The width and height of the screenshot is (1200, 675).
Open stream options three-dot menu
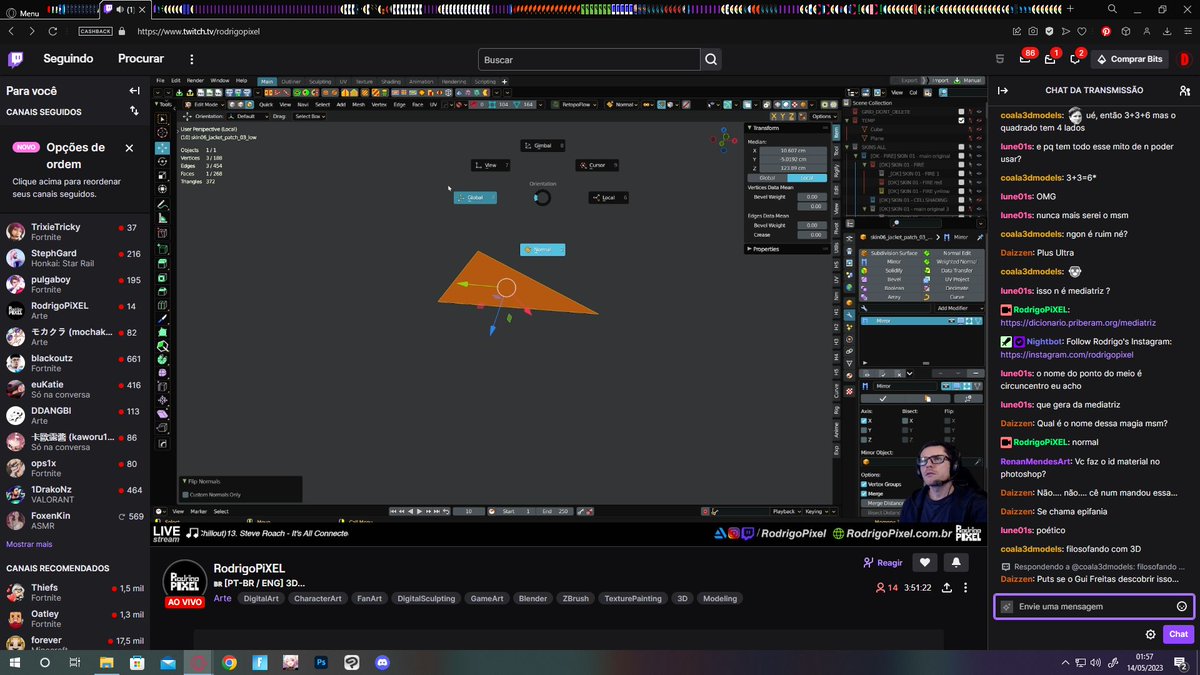pos(965,588)
